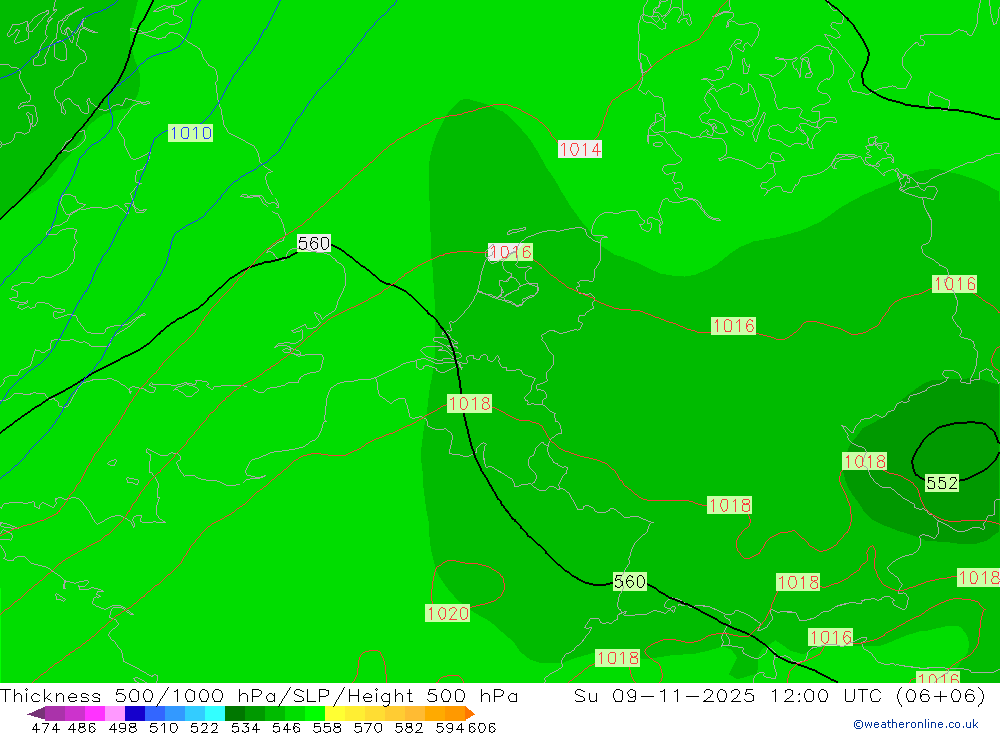Select the 552 height contour label
1000x733 pixels.
coord(942,483)
